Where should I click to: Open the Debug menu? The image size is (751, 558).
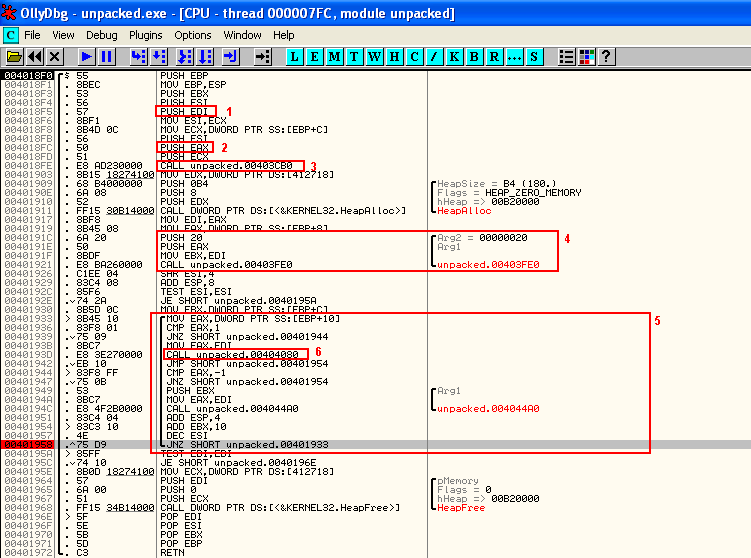[101, 35]
